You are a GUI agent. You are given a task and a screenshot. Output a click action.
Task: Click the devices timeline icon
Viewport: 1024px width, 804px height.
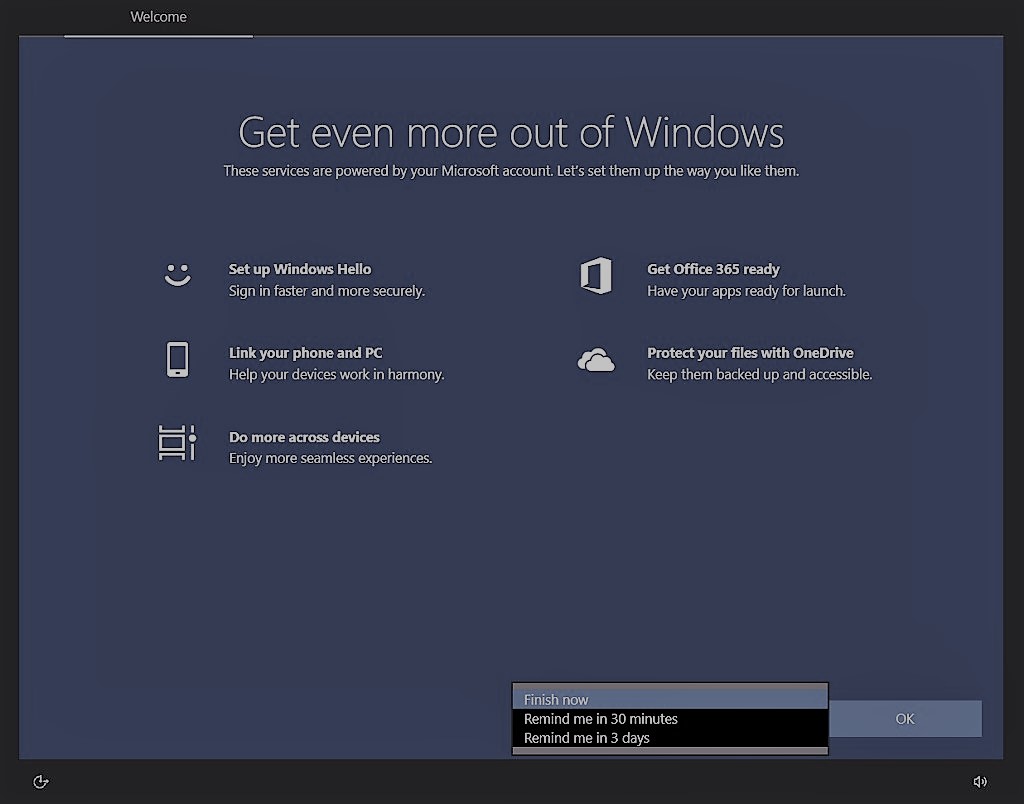(x=178, y=443)
